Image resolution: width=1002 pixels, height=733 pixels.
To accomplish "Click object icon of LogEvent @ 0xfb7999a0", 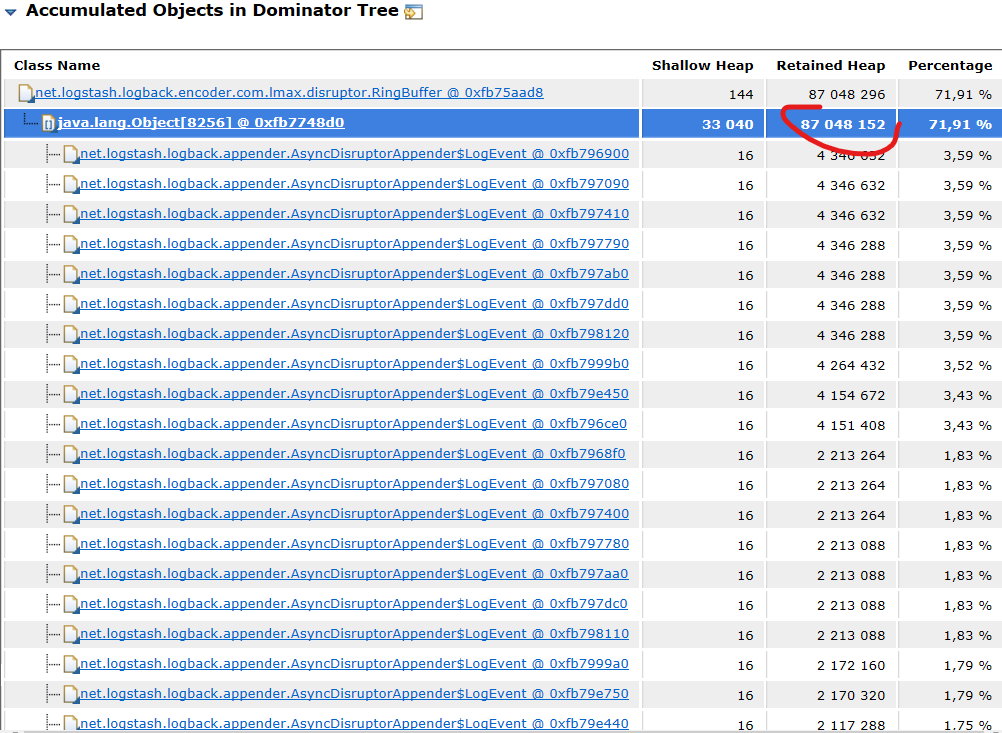I will (71, 665).
